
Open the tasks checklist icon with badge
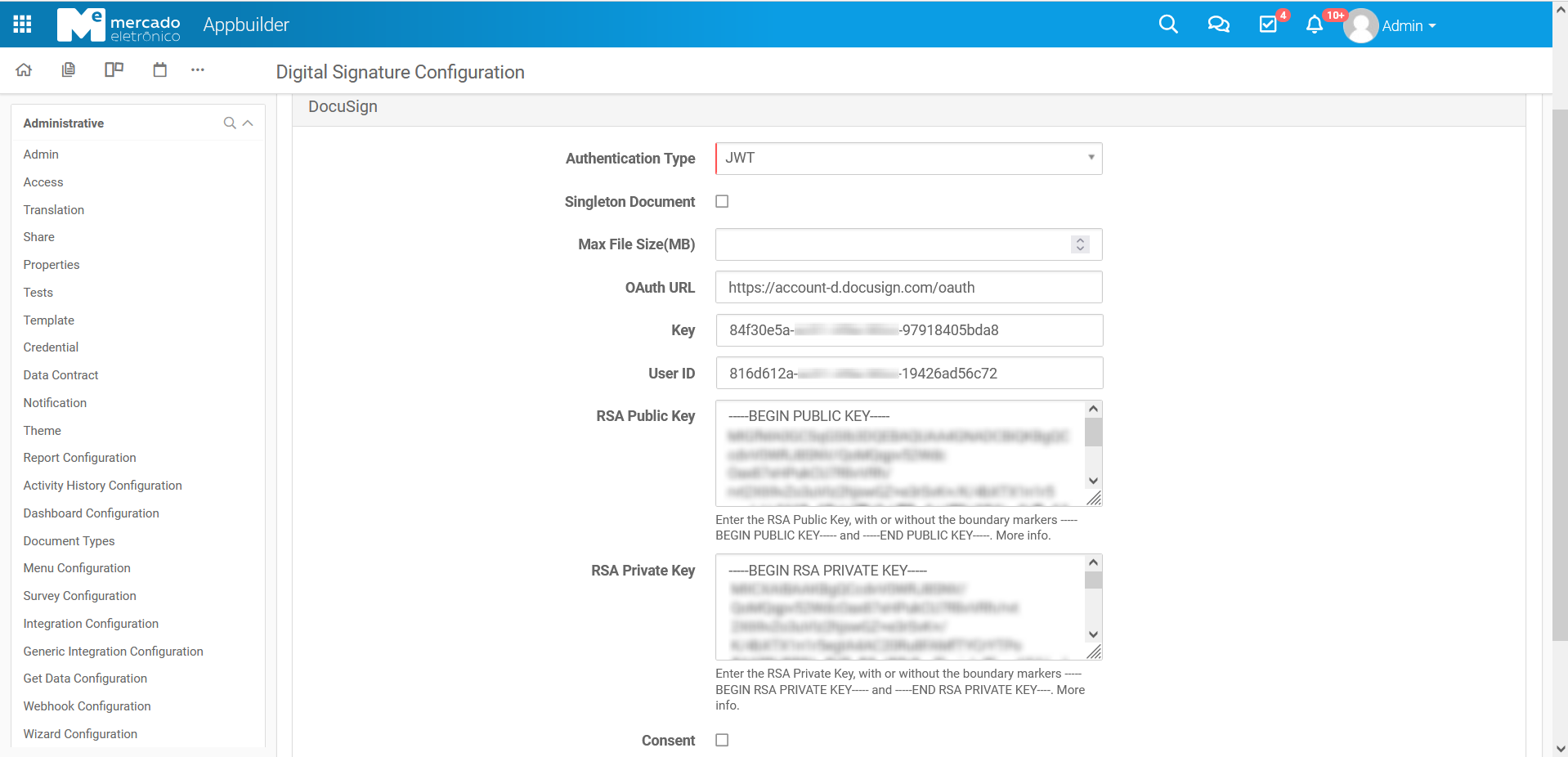[1268, 25]
